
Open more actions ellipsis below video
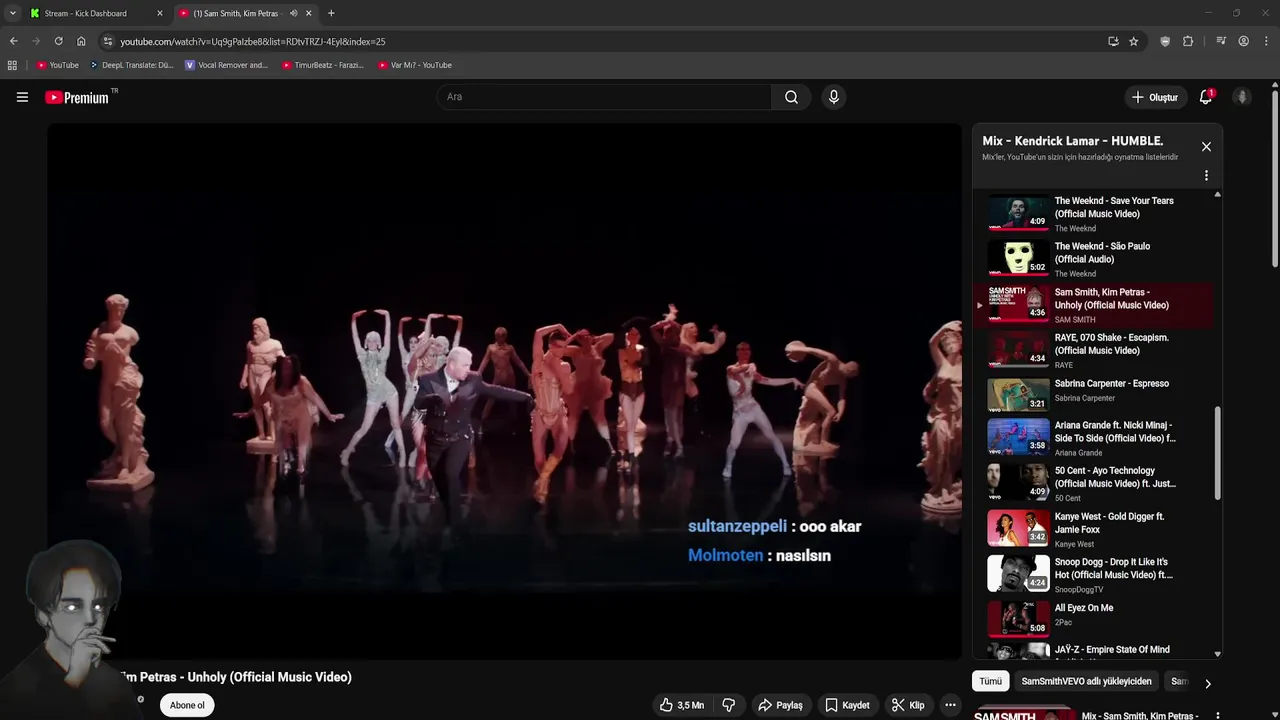[x=950, y=705]
